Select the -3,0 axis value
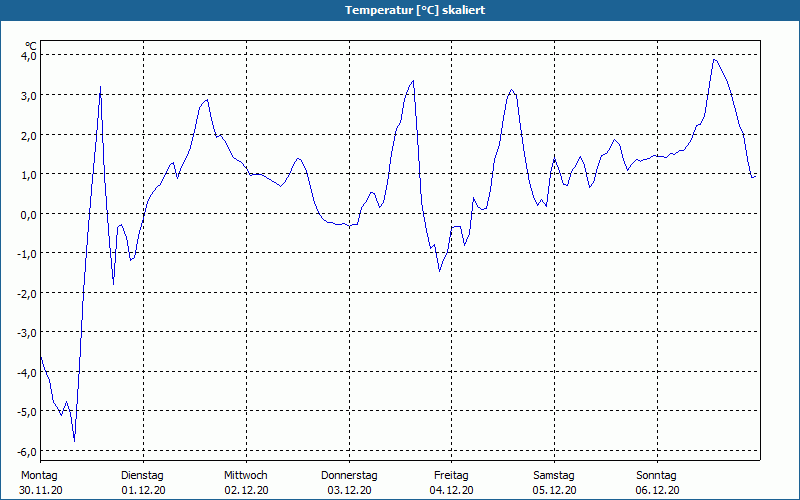The height and width of the screenshot is (500, 800). point(28,333)
